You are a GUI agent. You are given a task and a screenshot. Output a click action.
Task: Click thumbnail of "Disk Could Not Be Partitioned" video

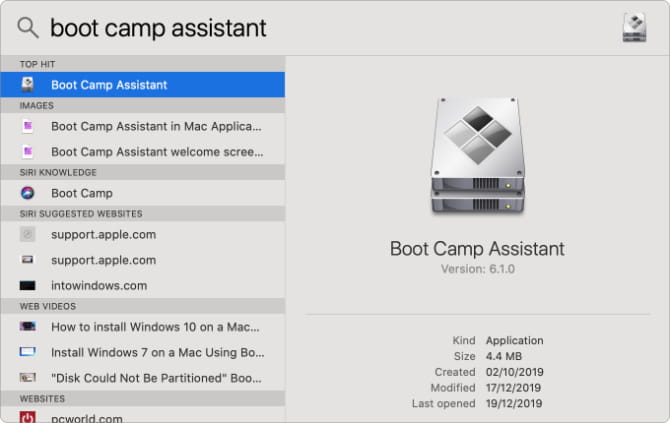click(x=28, y=377)
